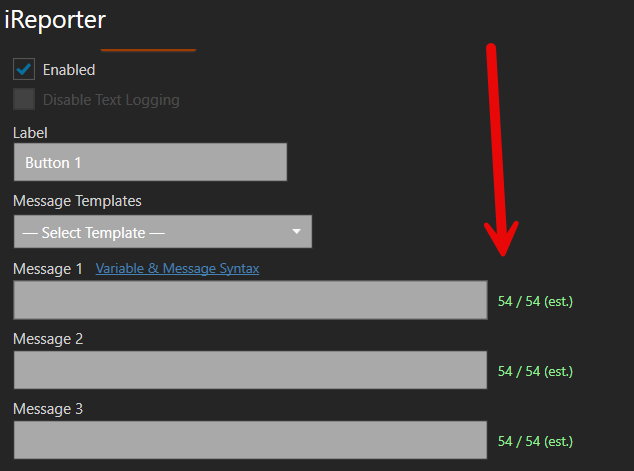
Task: Click the Label caption above Button 1 field
Action: pos(30,133)
